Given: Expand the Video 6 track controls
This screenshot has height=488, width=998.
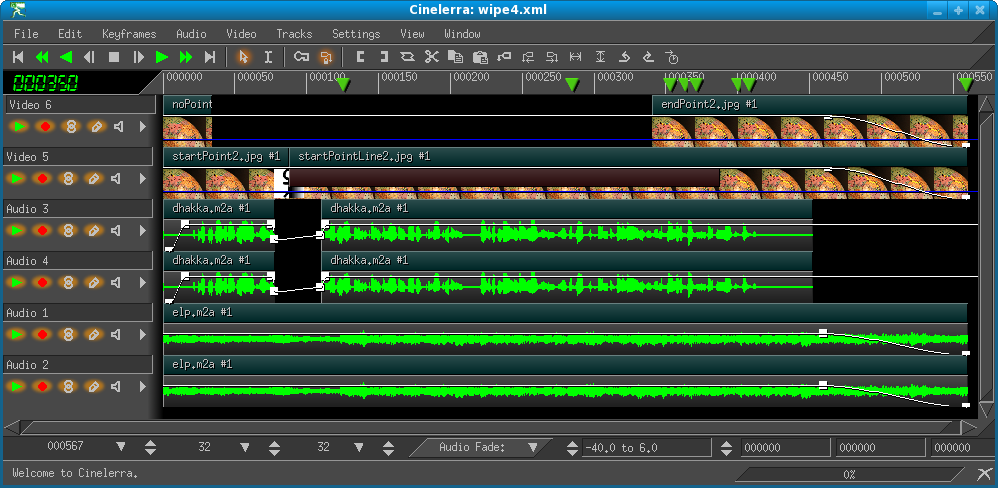Looking at the screenshot, I should (143, 127).
